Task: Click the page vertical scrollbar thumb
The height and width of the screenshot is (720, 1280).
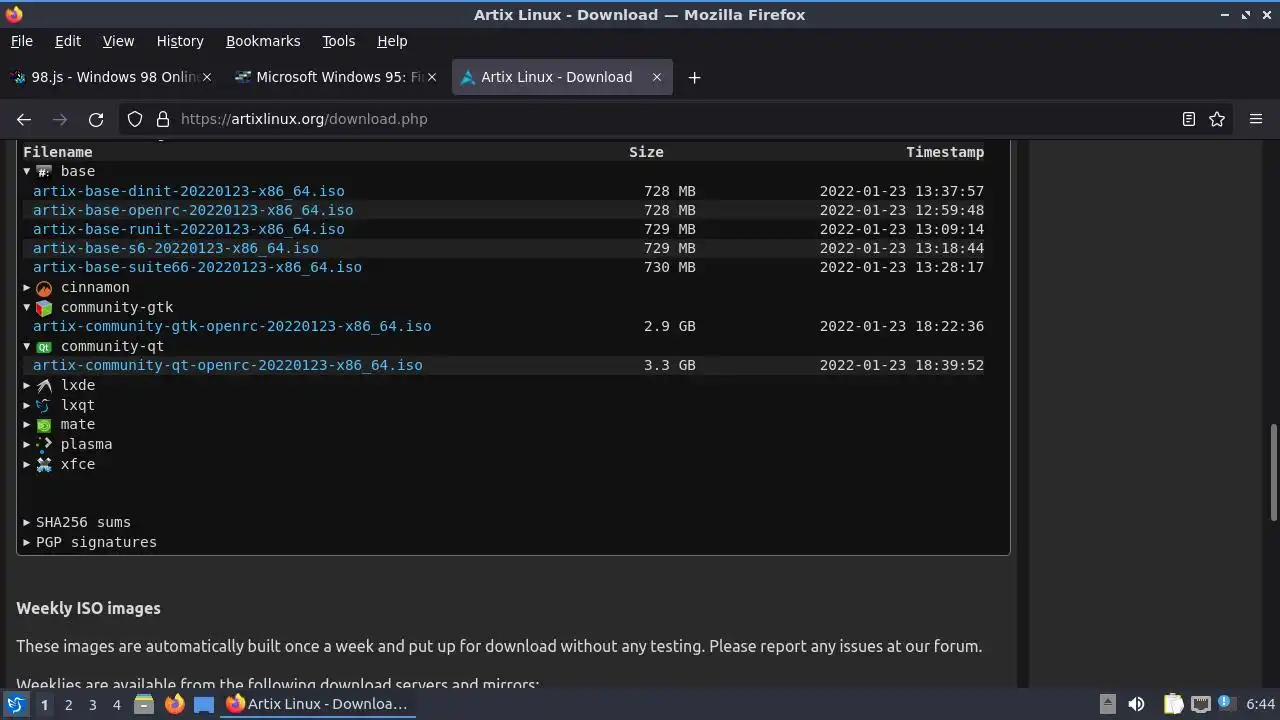Action: [x=1273, y=472]
